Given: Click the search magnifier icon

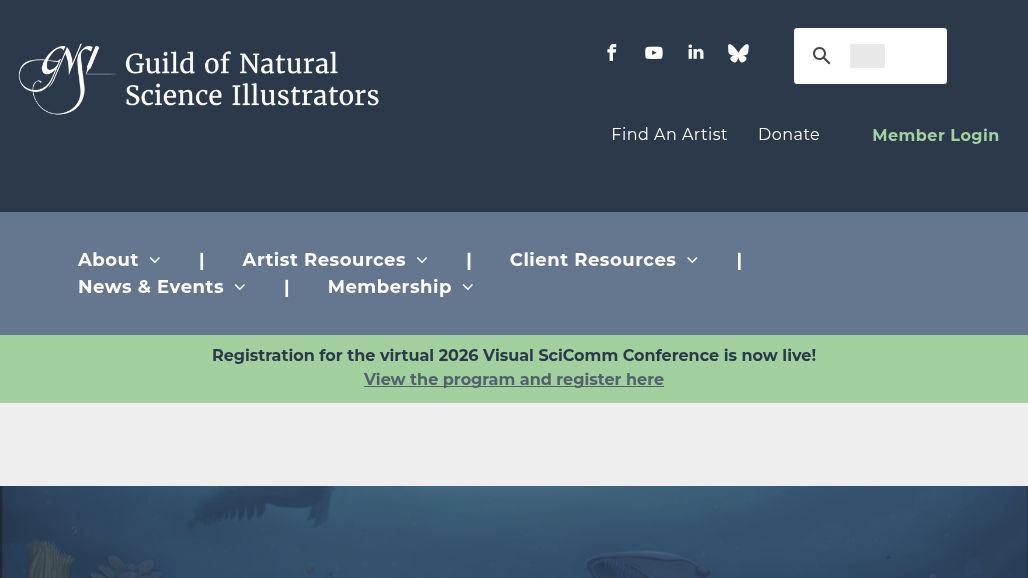Looking at the screenshot, I should (821, 56).
